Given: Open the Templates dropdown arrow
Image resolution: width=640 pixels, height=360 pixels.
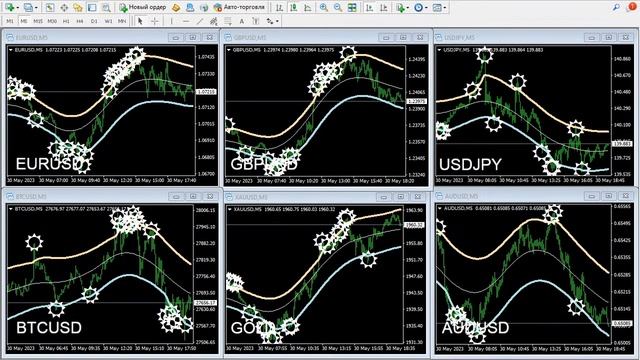Looking at the screenshot, I should [444, 7].
